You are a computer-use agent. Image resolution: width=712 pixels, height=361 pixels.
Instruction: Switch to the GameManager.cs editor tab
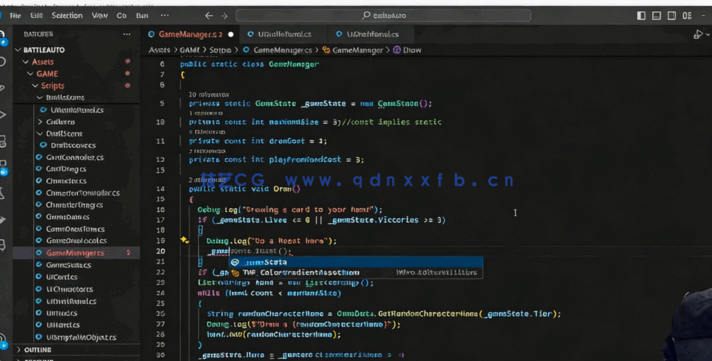[x=191, y=35]
